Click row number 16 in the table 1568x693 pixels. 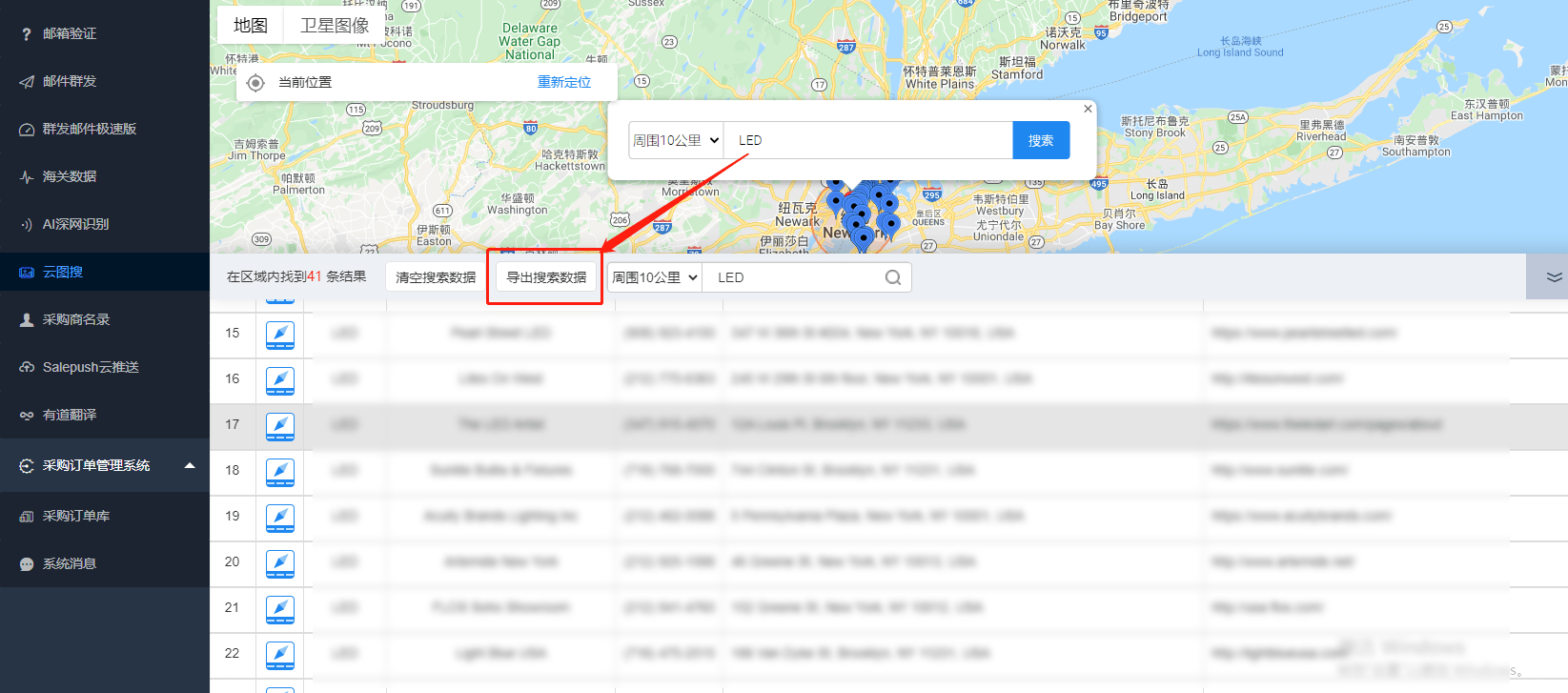(233, 378)
